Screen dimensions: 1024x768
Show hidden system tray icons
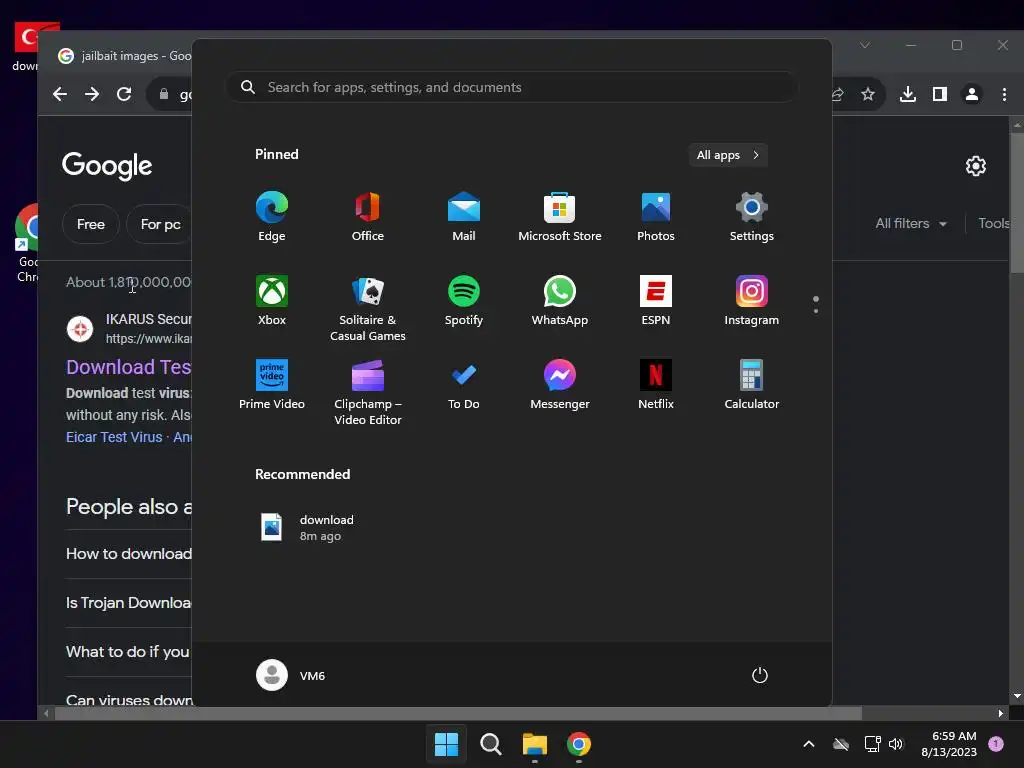[x=808, y=744]
